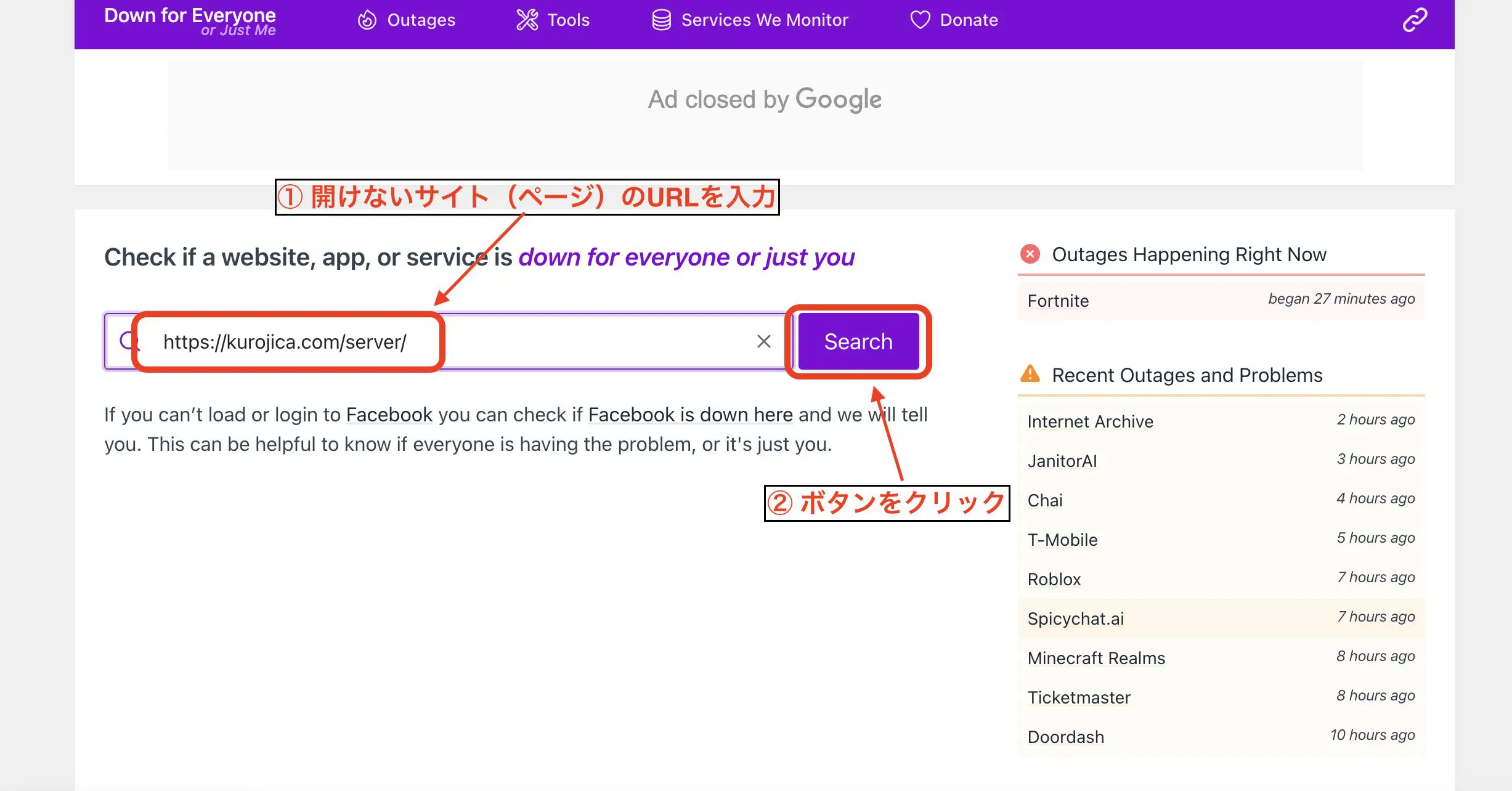Click '10 hours ago' beside Doordash
This screenshot has width=1512, height=791.
(1372, 736)
